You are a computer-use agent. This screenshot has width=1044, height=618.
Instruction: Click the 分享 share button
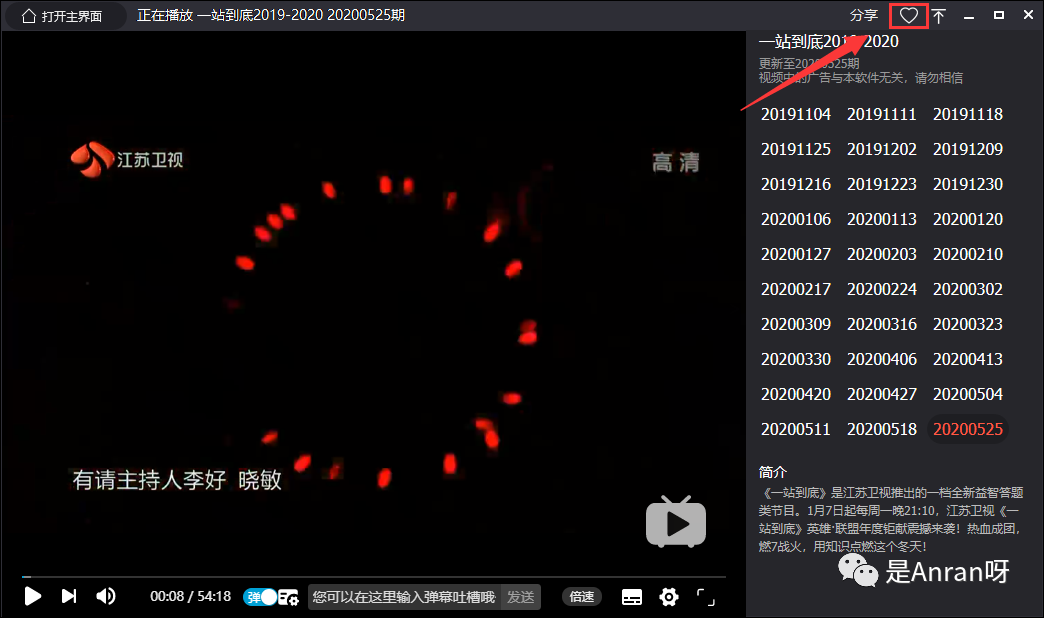864,15
